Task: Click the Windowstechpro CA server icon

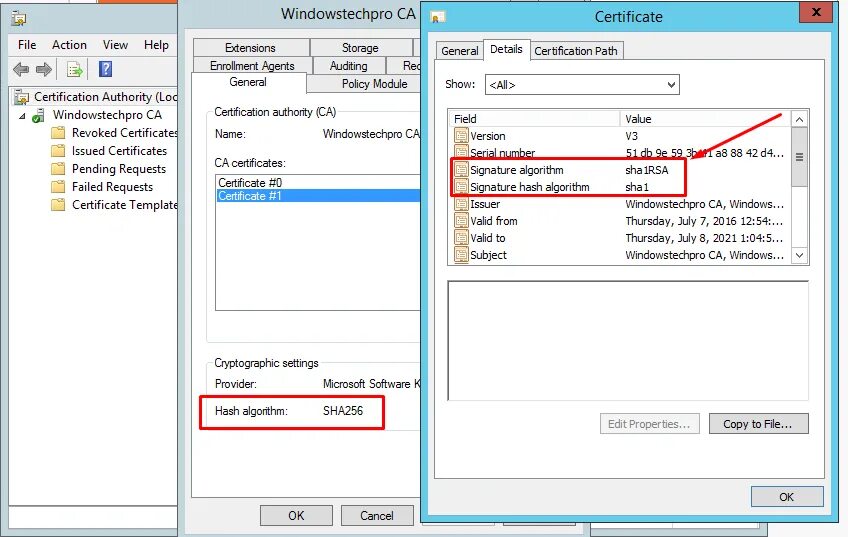Action: (x=38, y=115)
